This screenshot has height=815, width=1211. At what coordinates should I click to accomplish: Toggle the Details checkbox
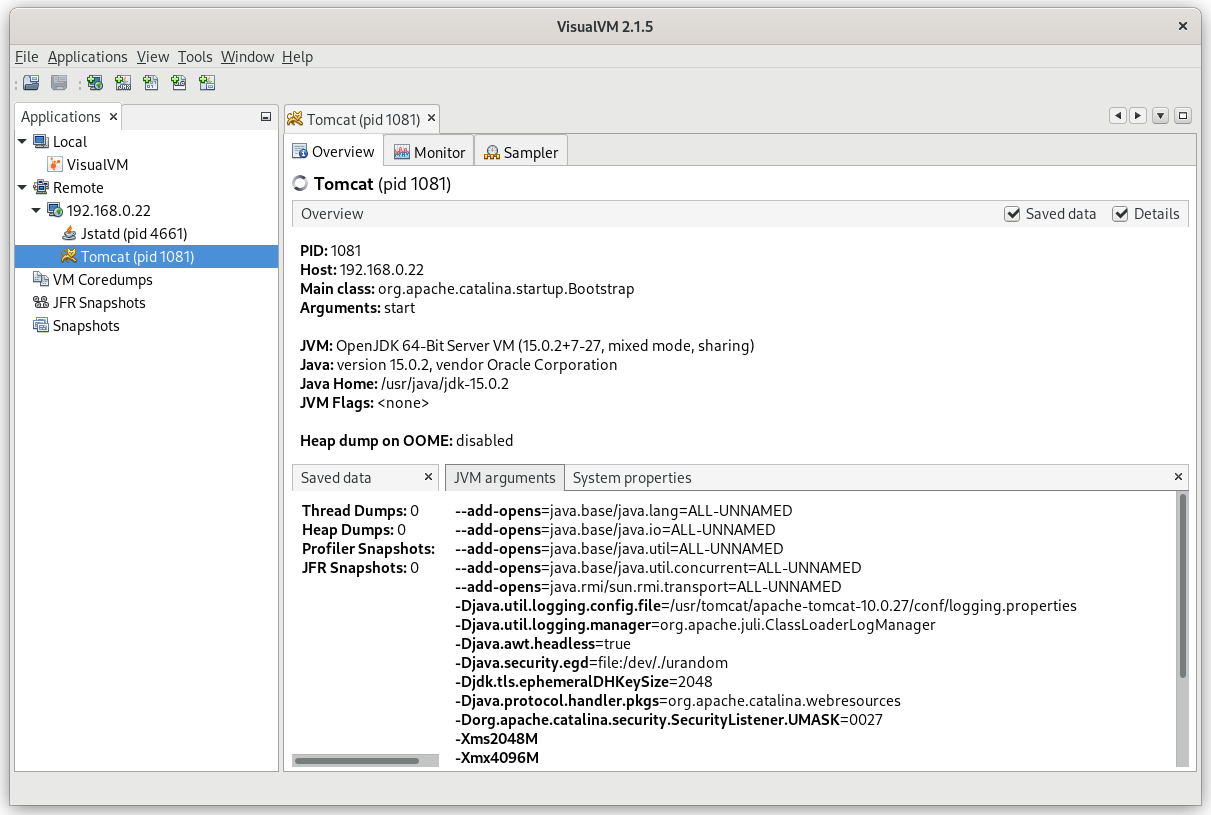1120,214
